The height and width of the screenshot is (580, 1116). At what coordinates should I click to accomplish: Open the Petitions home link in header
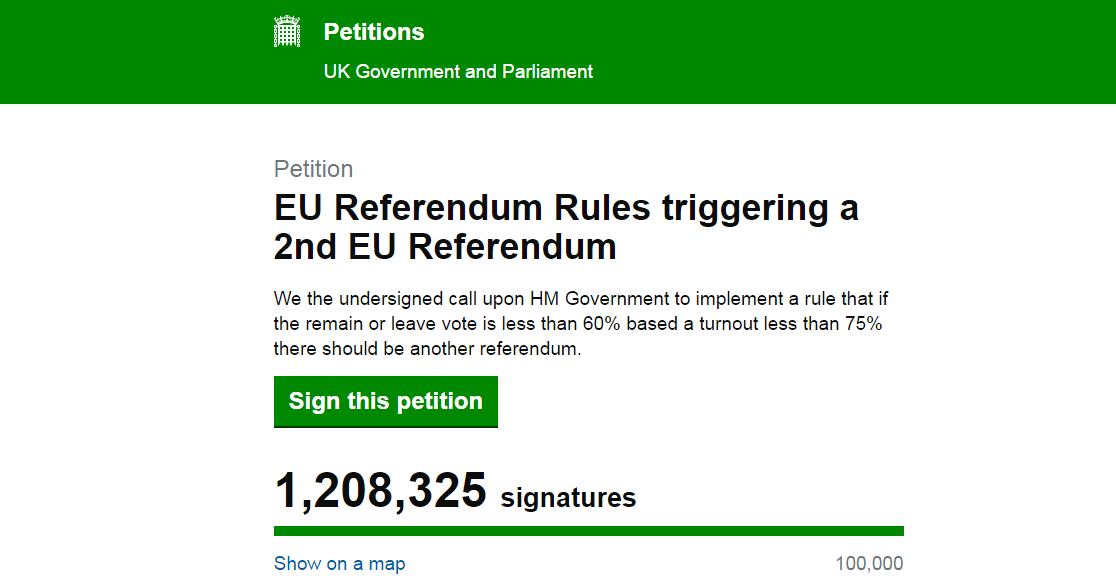(374, 32)
